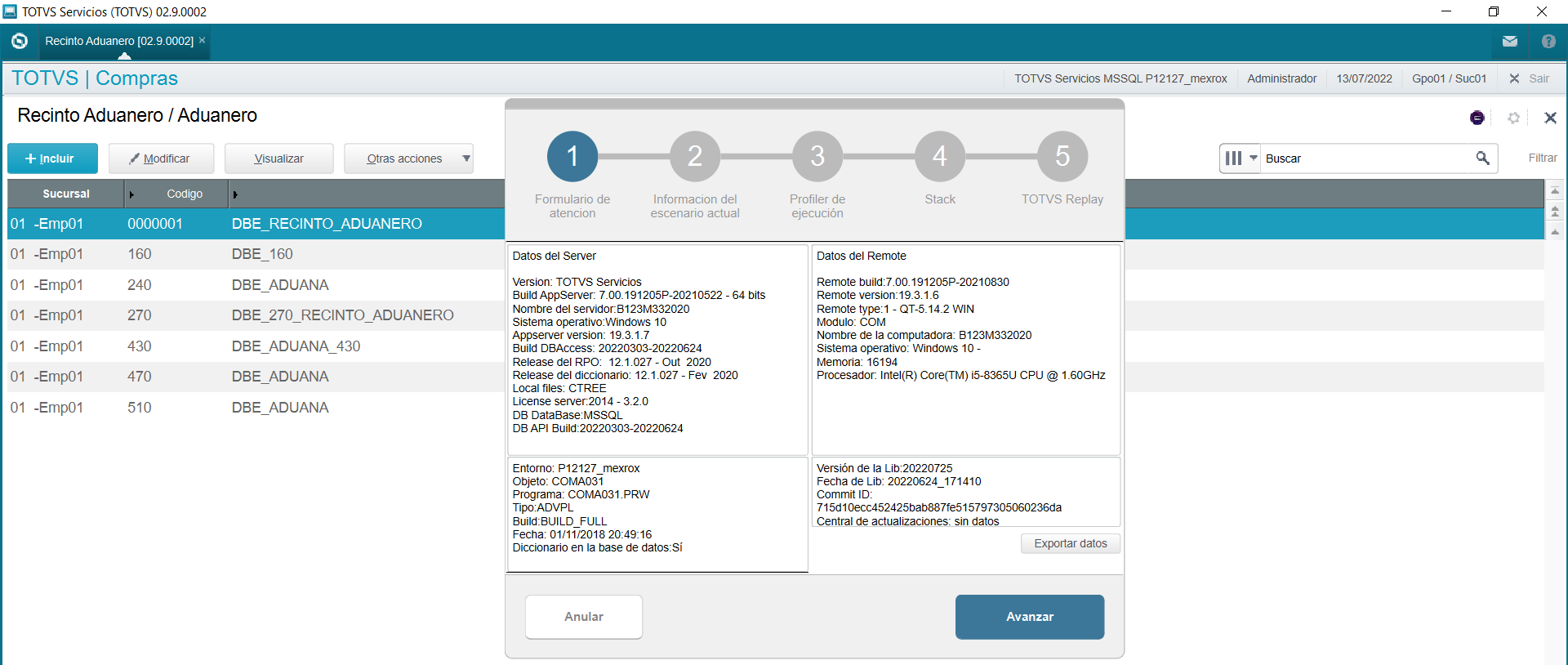The image size is (1568, 665).
Task: Click the 13/07/2022 date label
Action: (x=1365, y=78)
